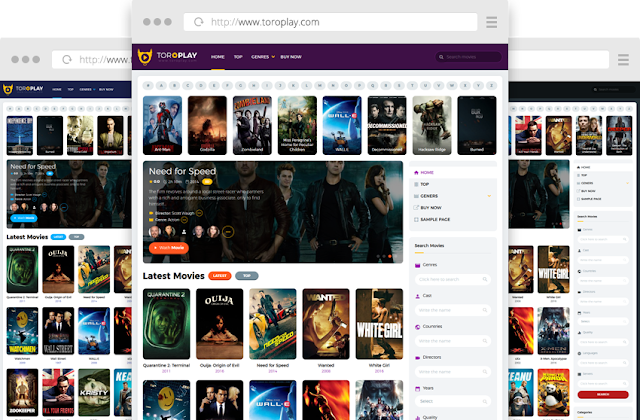Click first cast avatar in Need for Speed banner
The height and width of the screenshot is (420, 640).
[155, 232]
